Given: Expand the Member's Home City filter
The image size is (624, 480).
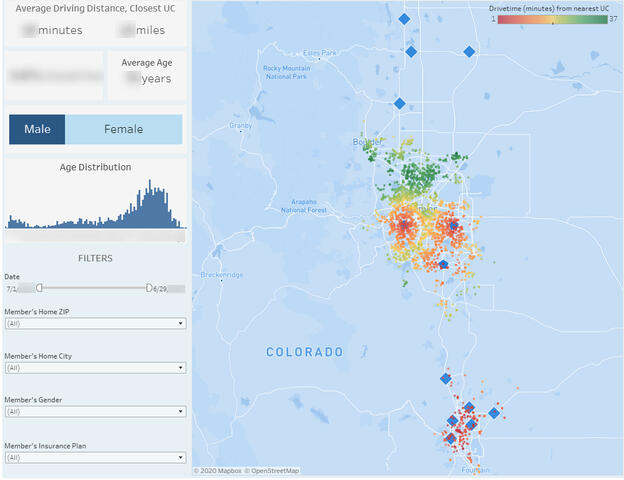Looking at the screenshot, I should coord(95,368).
